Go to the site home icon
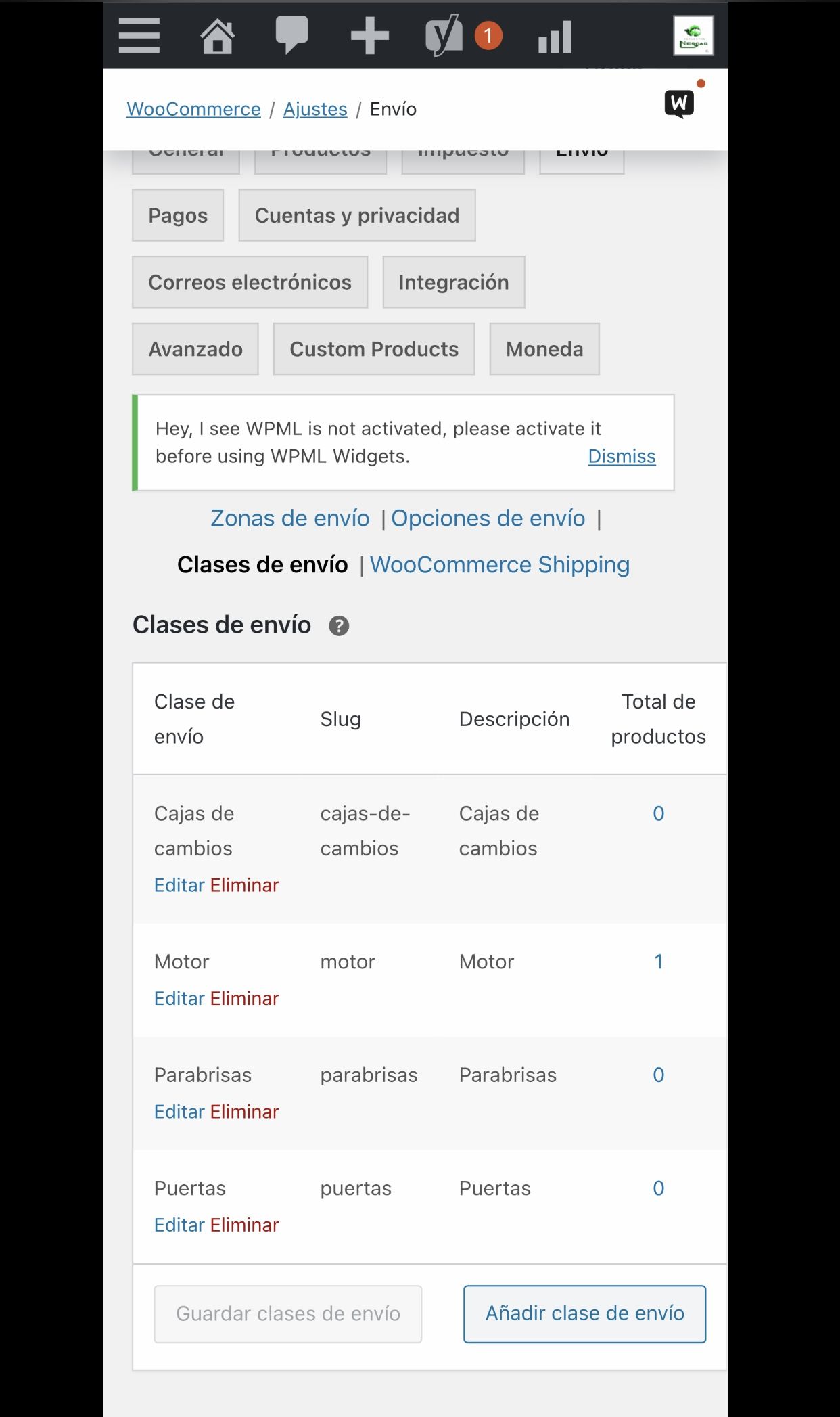The image size is (840, 1417). click(x=217, y=36)
